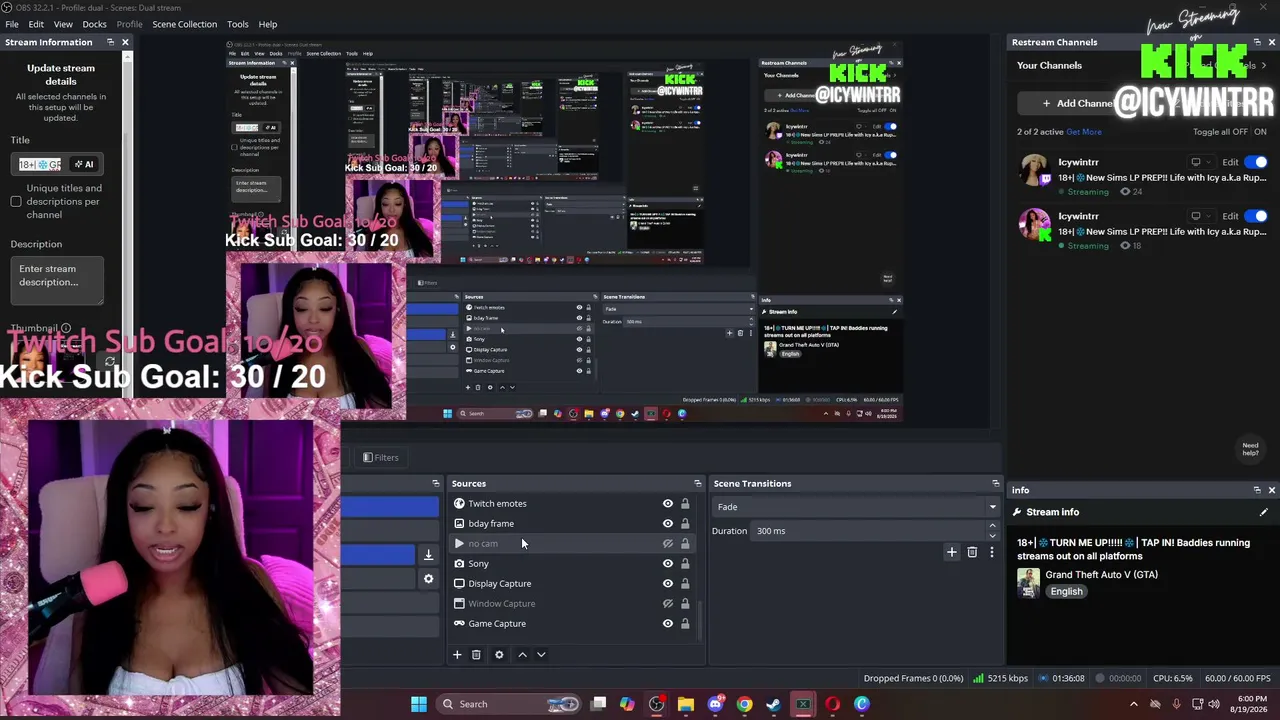
Task: Click the gear icon beside the scenes list
Action: click(428, 579)
